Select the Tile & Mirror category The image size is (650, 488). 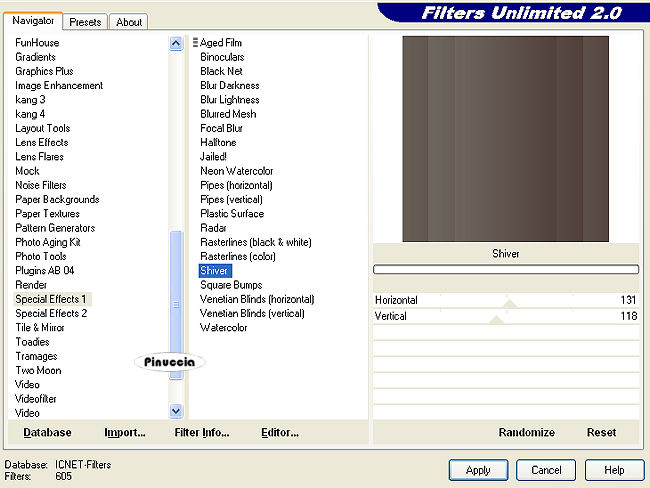click(x=40, y=328)
